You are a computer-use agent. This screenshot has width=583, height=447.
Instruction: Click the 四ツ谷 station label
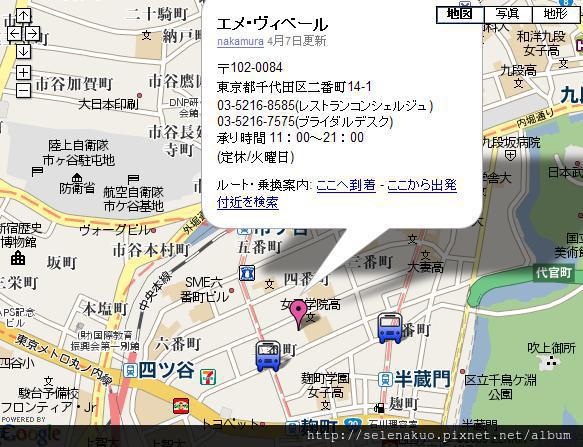167,370
